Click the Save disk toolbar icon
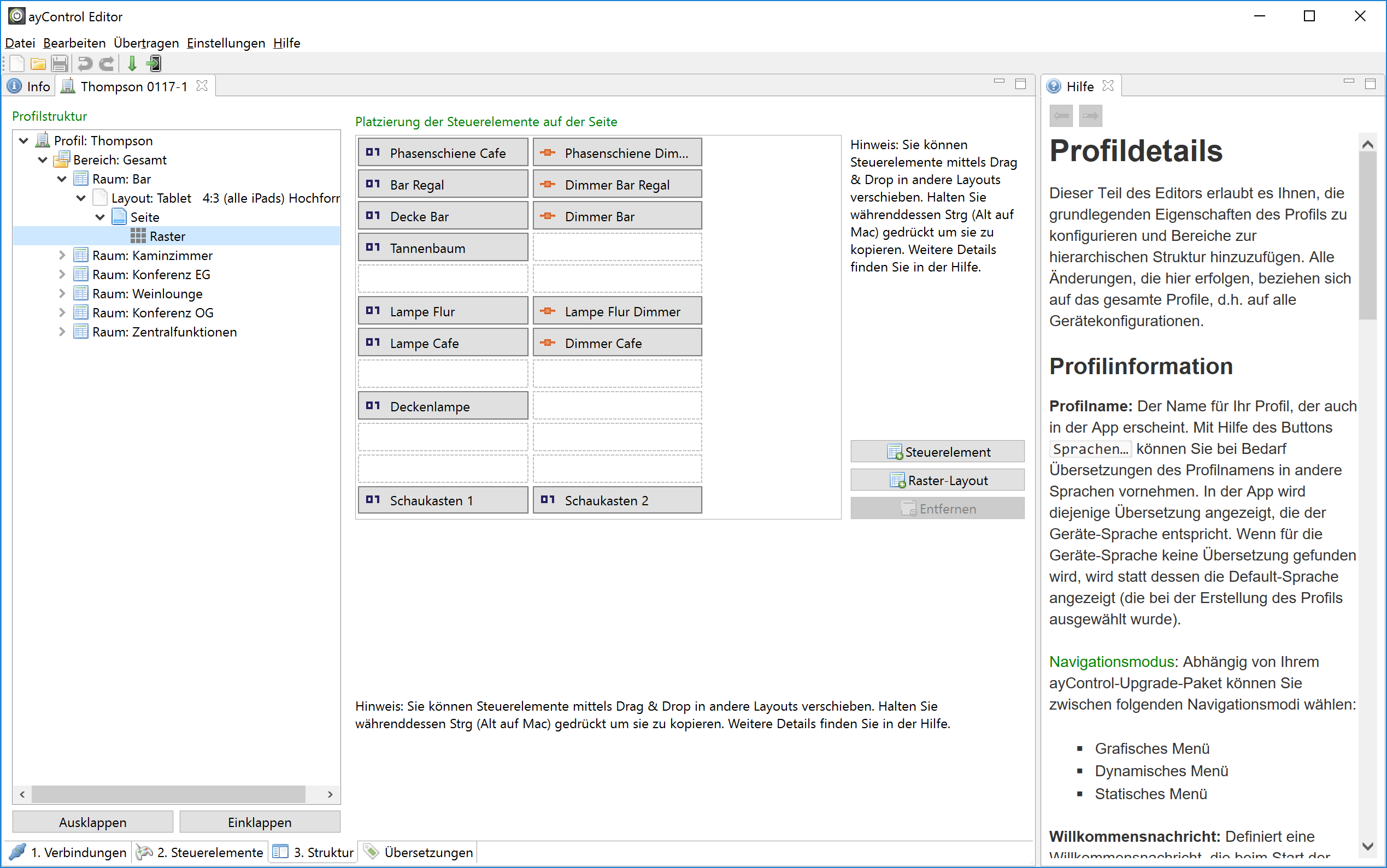This screenshot has height=868, width=1387. pyautogui.click(x=59, y=63)
